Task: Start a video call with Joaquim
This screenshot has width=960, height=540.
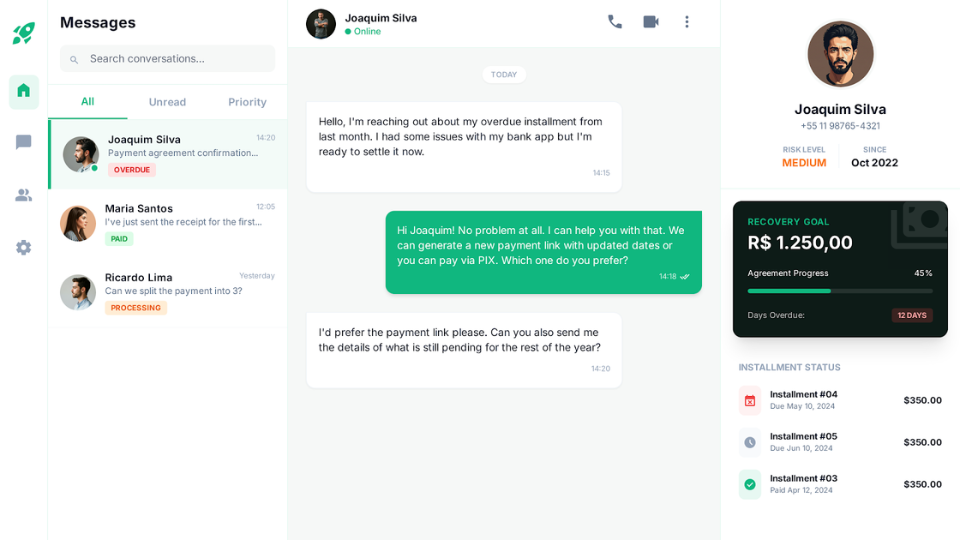Action: click(651, 22)
